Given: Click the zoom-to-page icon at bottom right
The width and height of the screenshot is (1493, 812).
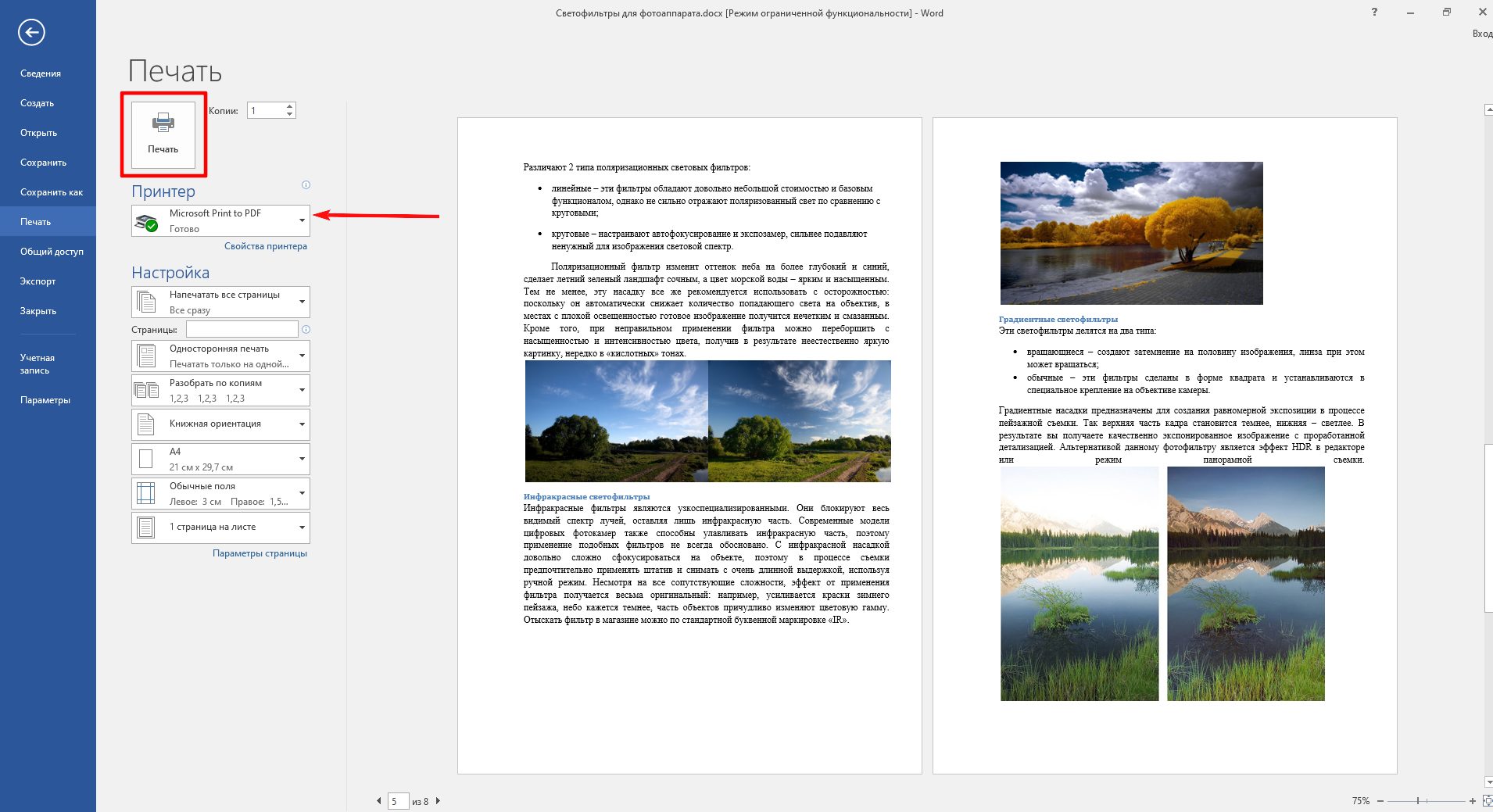Looking at the screenshot, I should pyautogui.click(x=1487, y=800).
